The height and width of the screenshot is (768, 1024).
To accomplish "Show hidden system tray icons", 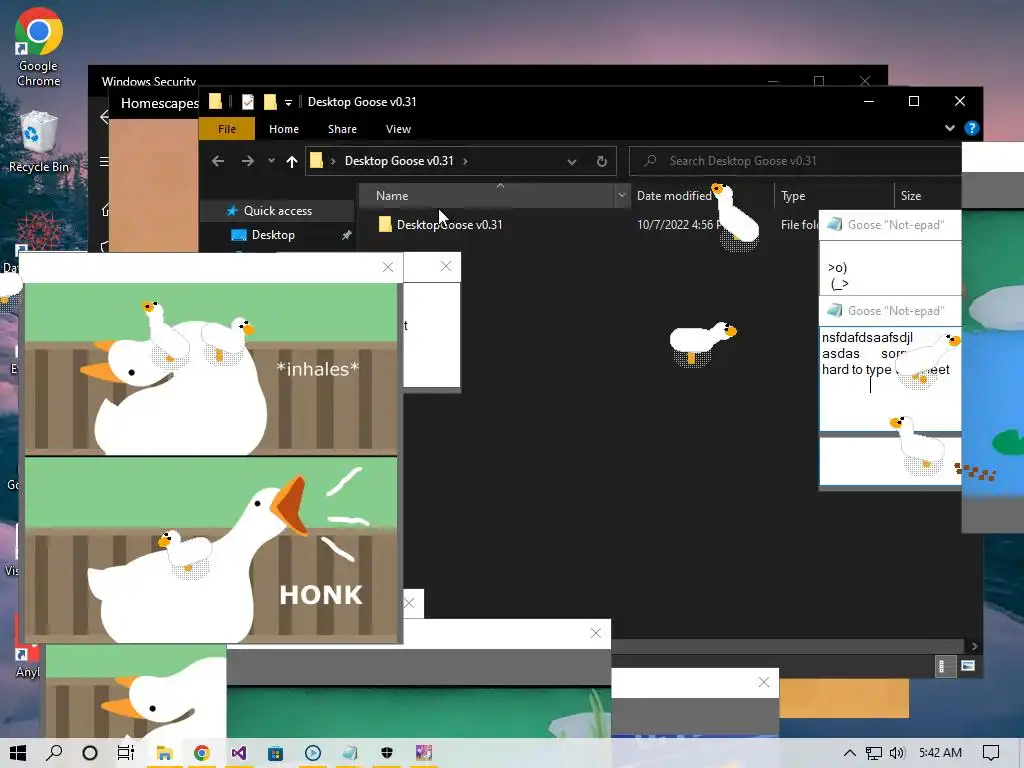I will [850, 753].
